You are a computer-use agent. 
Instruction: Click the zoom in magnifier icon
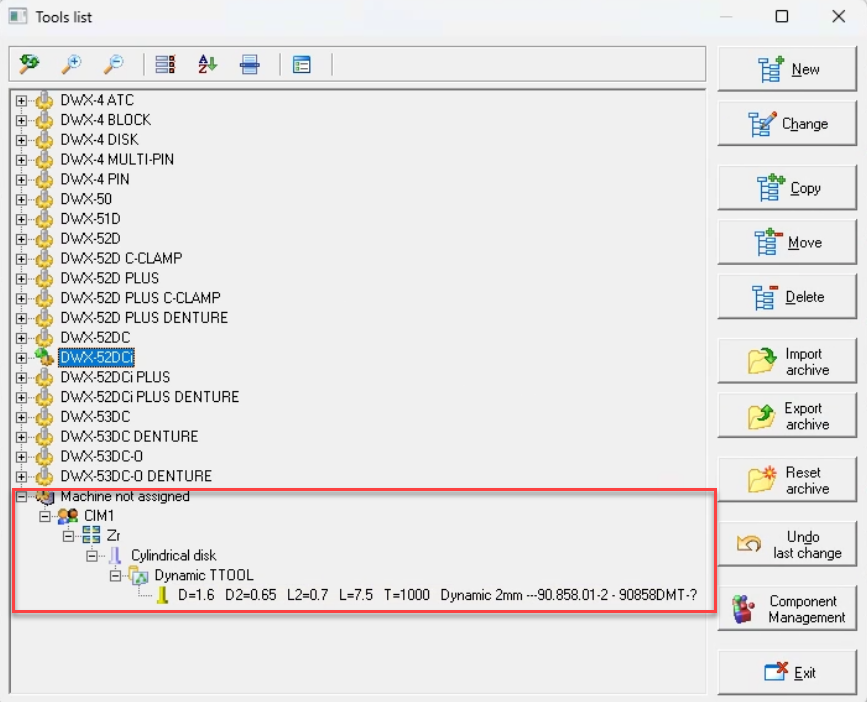[71, 64]
